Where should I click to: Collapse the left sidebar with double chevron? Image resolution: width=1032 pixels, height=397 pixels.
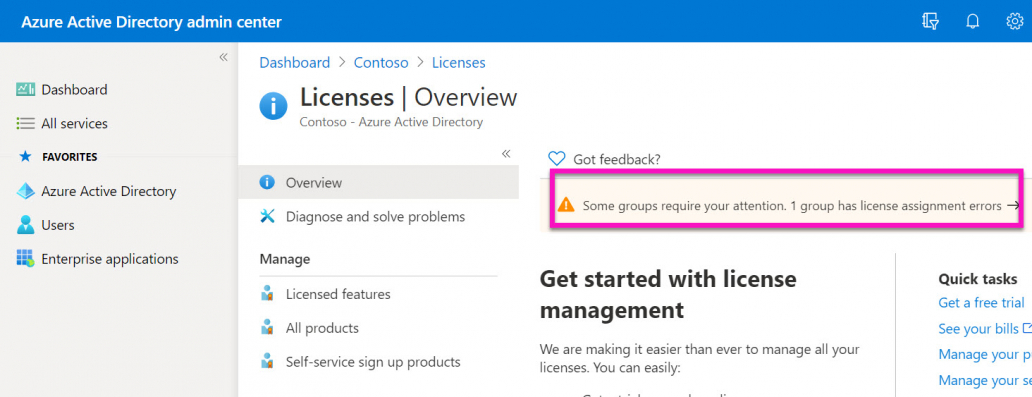coord(223,57)
